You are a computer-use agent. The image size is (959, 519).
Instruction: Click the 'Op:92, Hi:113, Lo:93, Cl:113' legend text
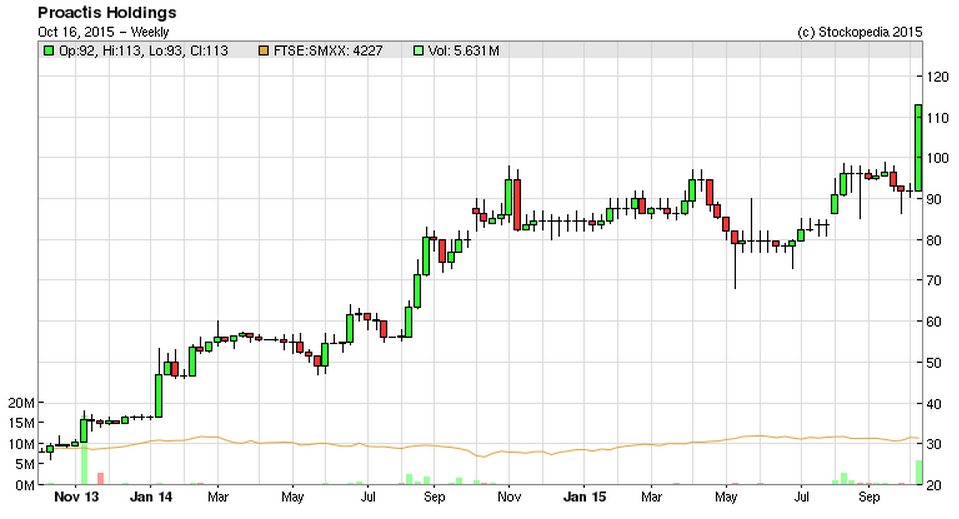pos(143,51)
